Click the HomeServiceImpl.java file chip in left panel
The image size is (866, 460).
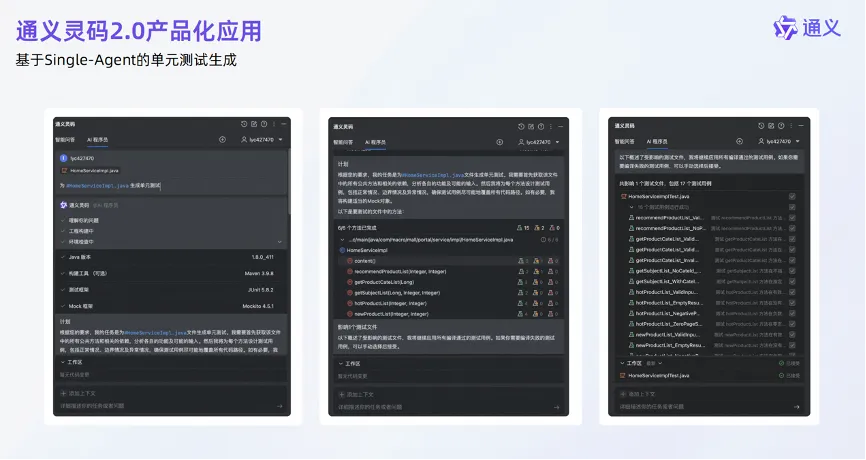point(90,171)
